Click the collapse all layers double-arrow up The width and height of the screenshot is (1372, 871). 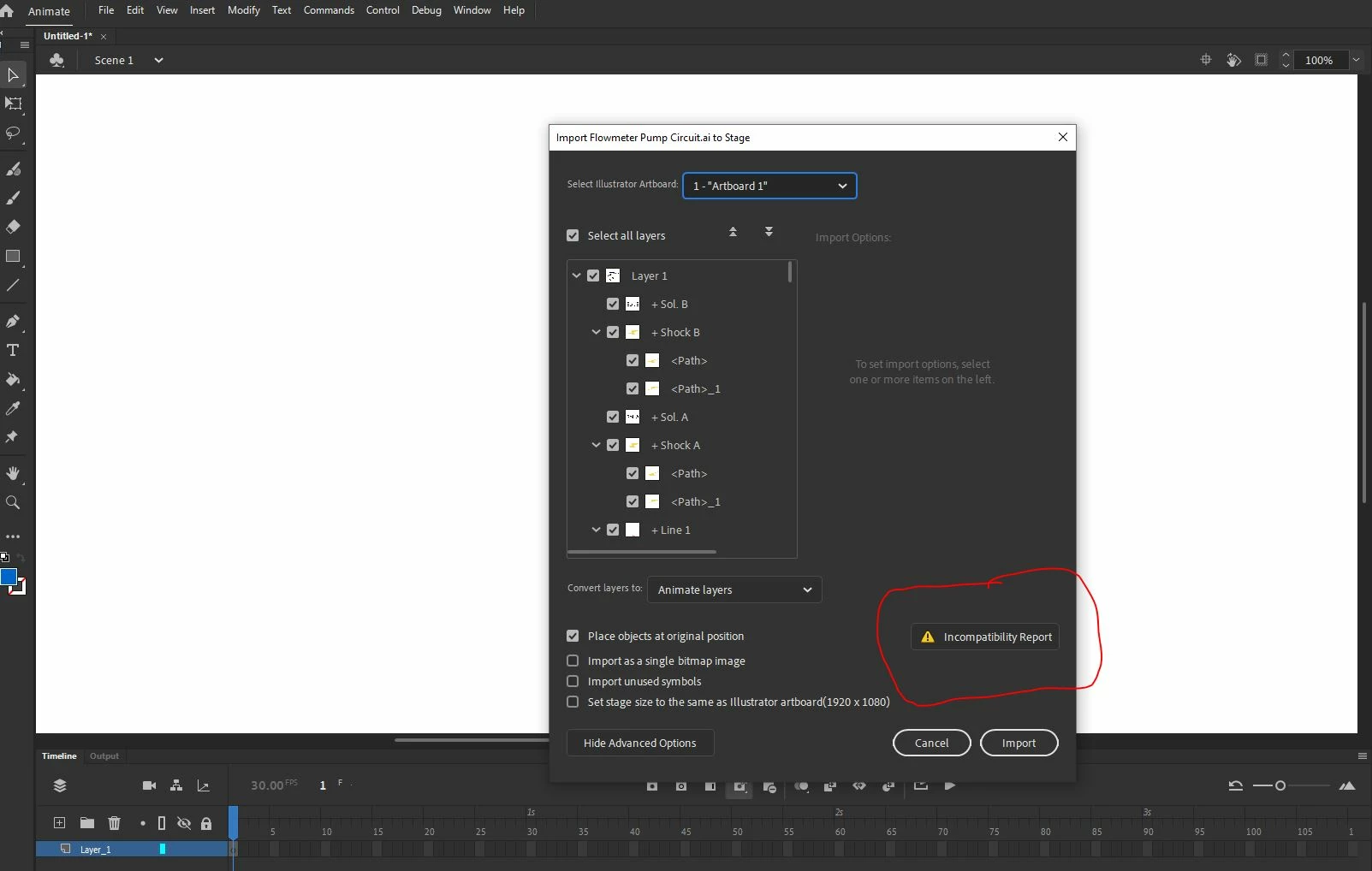(733, 232)
